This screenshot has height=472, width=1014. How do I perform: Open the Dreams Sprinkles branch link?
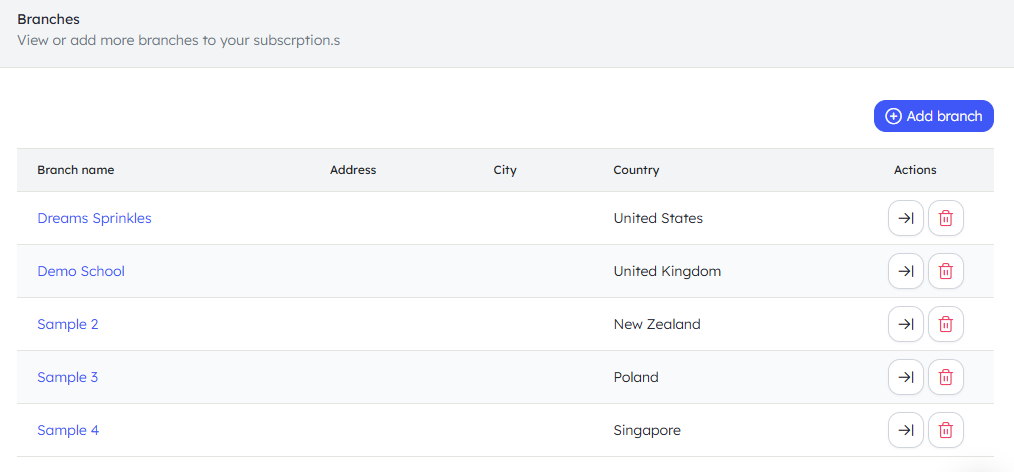point(94,218)
